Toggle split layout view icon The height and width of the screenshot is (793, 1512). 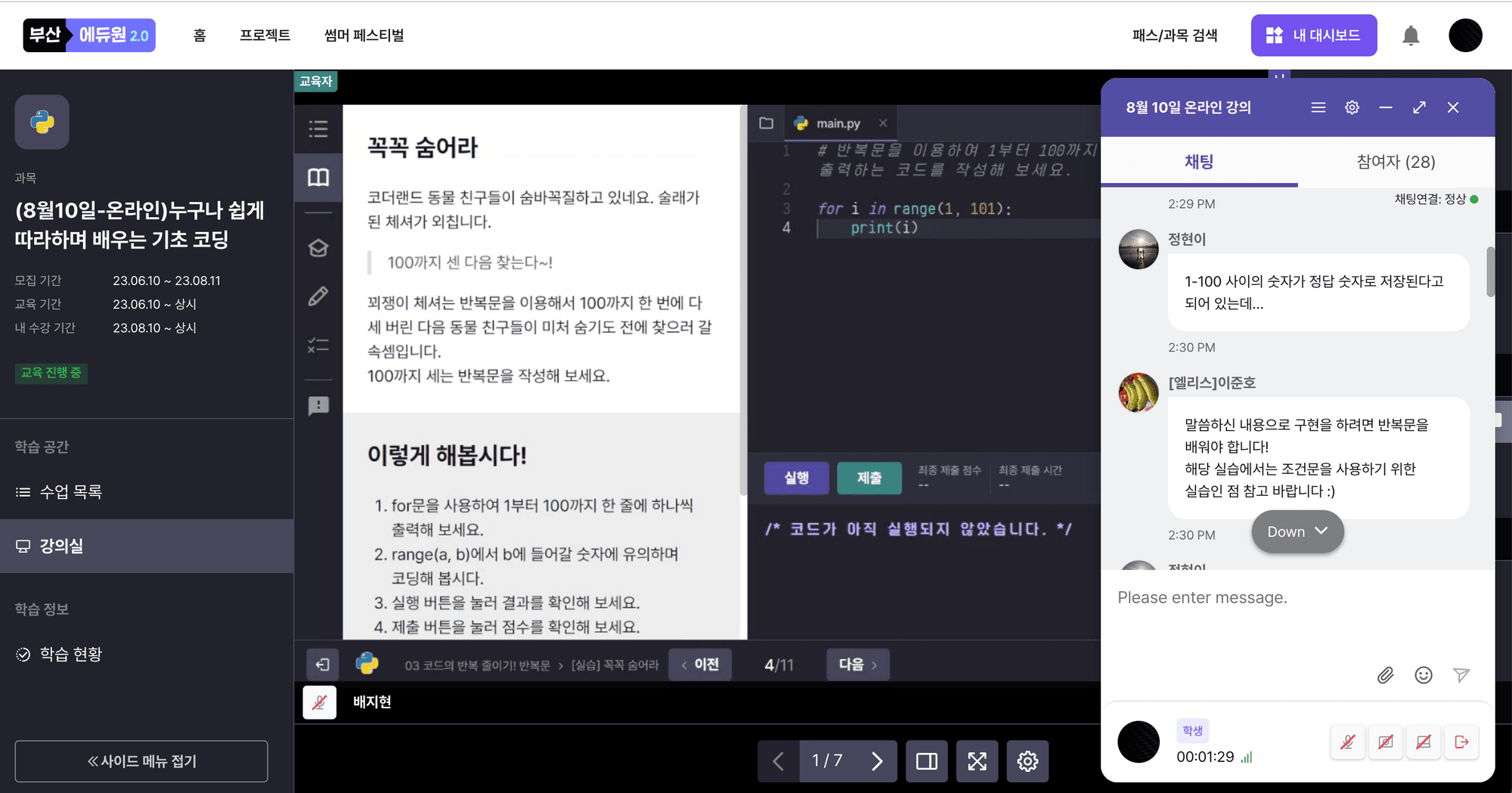pos(926,761)
